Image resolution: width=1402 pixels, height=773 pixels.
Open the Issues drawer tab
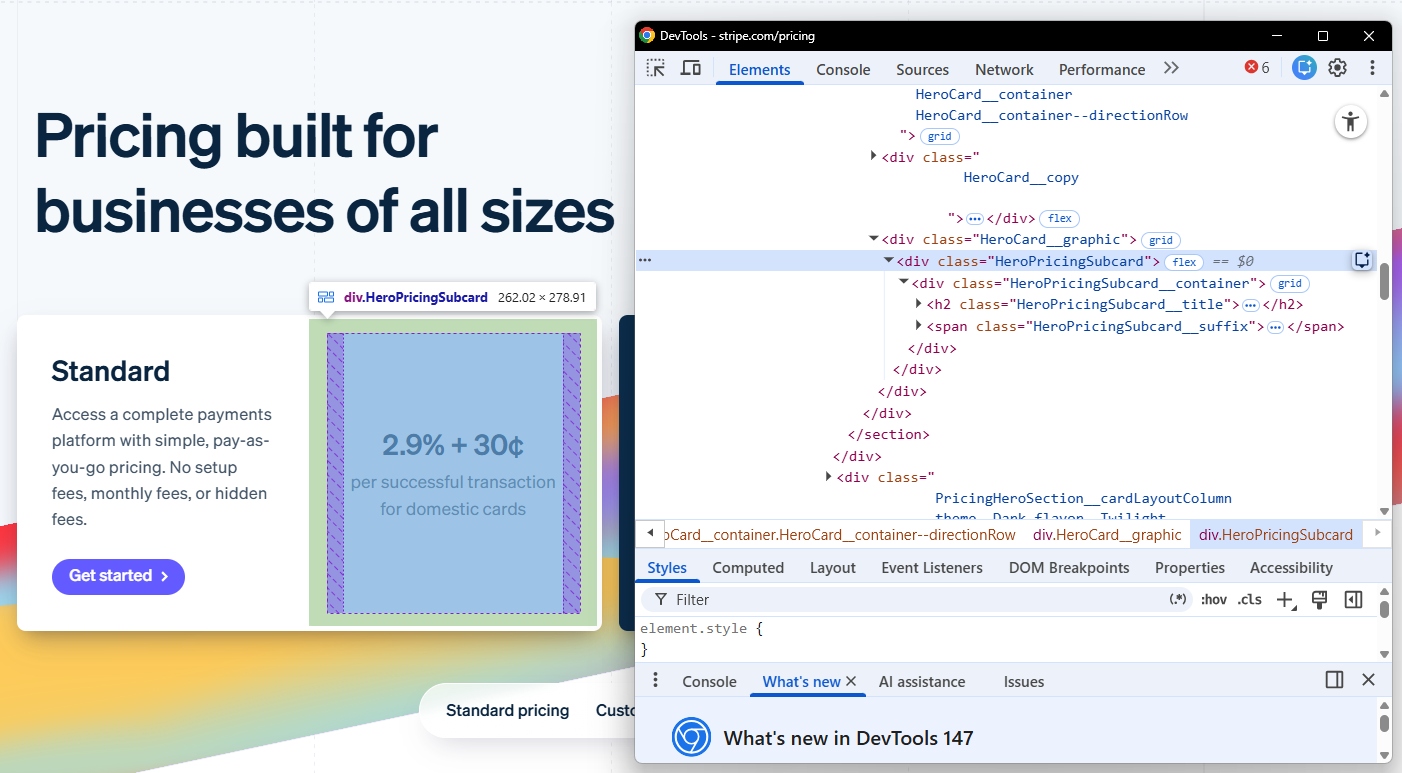(1024, 681)
